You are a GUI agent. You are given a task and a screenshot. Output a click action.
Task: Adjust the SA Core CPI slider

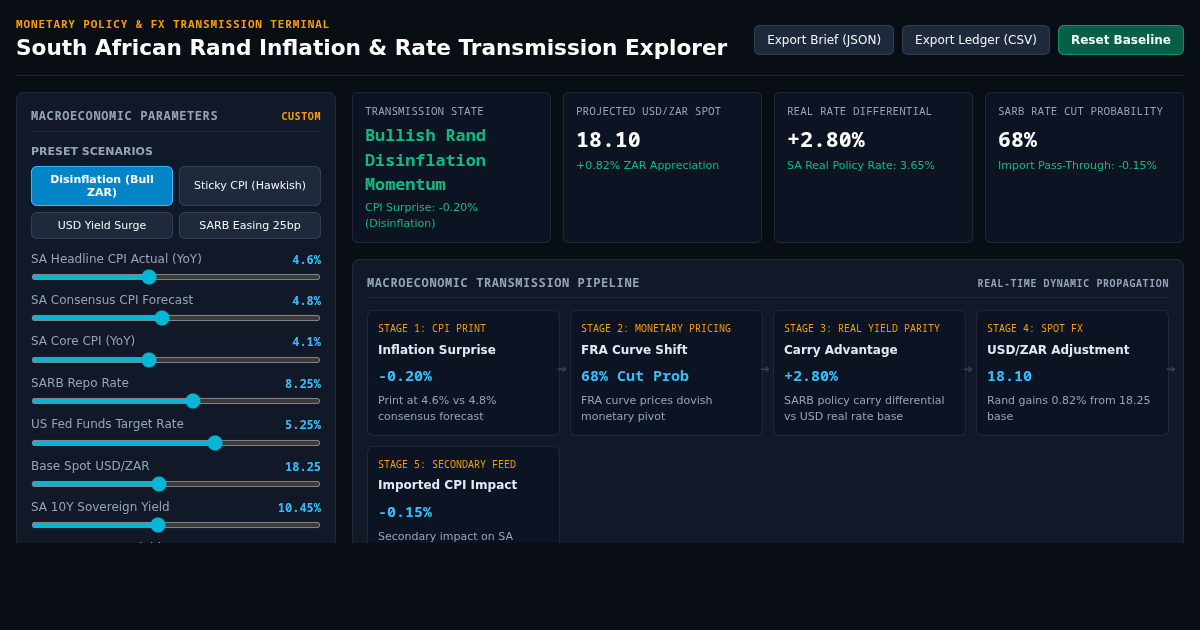176,360
